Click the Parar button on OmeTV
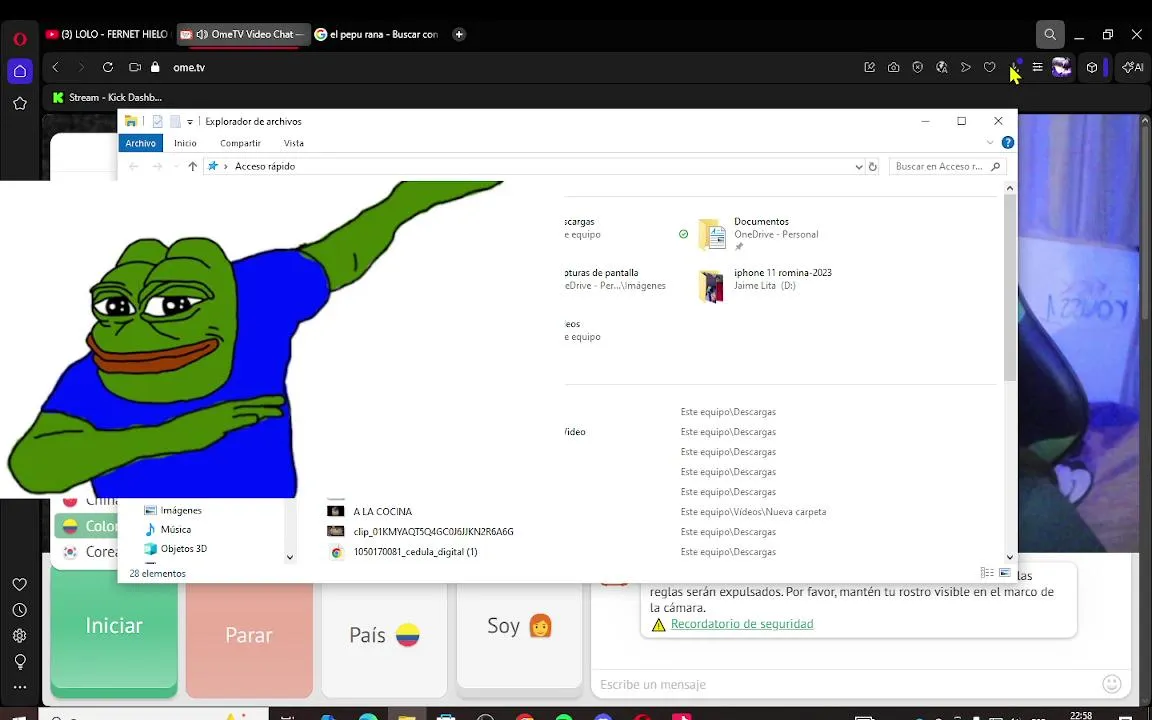The width and height of the screenshot is (1152, 720). click(249, 636)
